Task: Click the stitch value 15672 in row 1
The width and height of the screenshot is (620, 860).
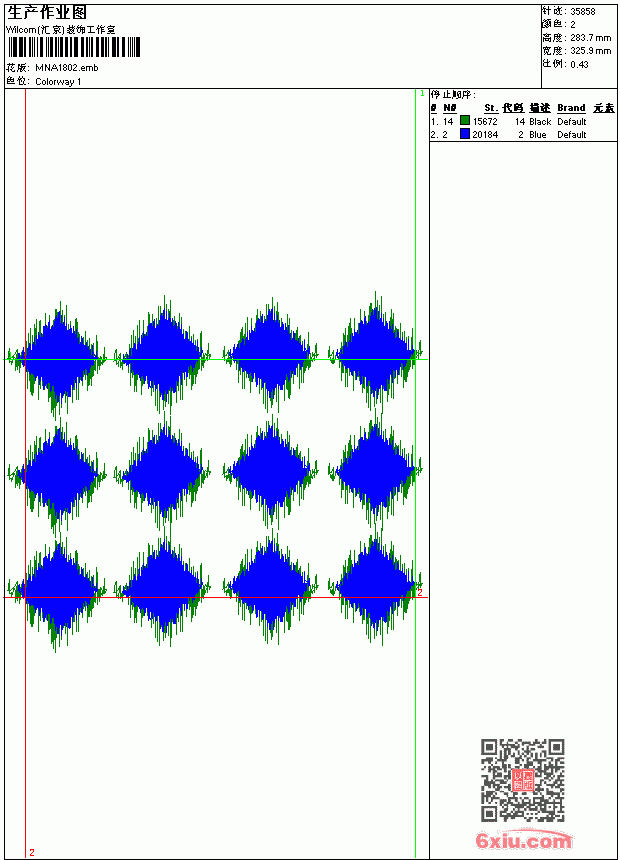Action: pyautogui.click(x=485, y=122)
